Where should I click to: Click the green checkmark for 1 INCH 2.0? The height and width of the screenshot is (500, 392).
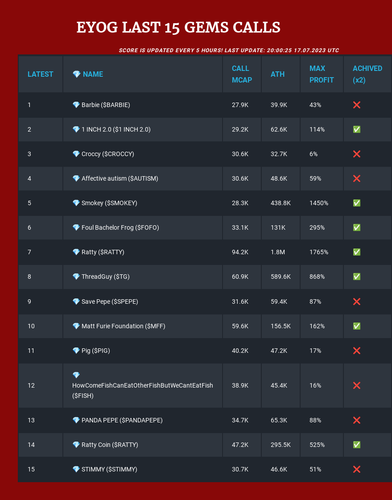[x=356, y=129]
